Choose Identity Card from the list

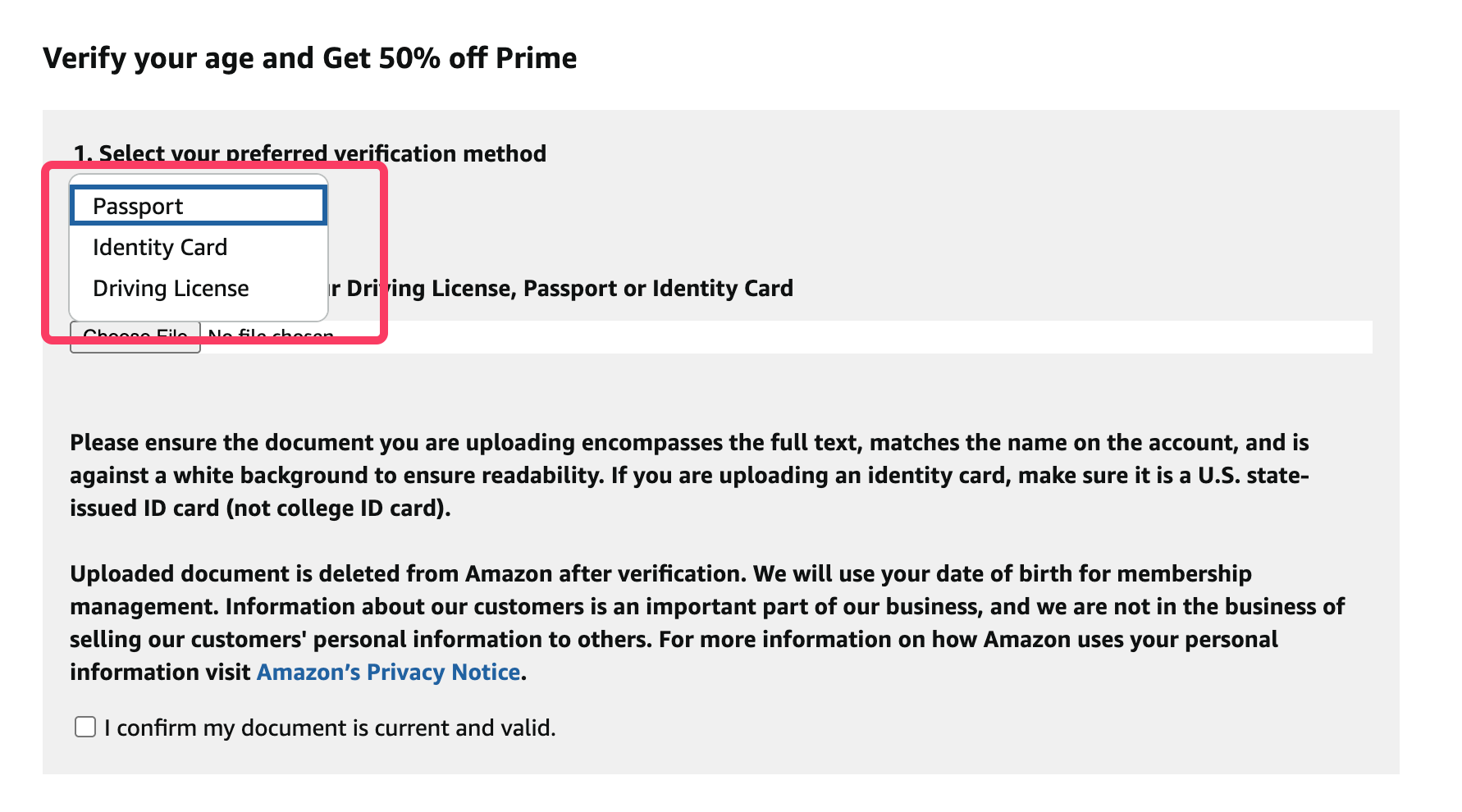161,247
